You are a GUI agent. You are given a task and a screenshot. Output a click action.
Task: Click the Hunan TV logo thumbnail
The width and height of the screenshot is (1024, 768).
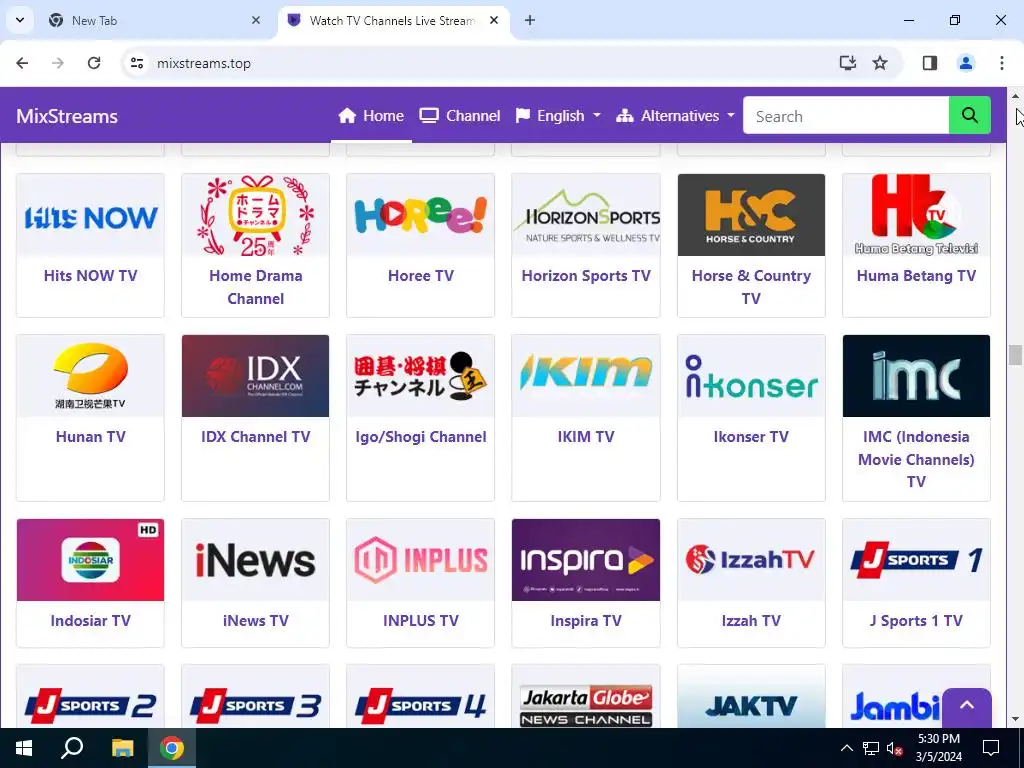pyautogui.click(x=90, y=376)
